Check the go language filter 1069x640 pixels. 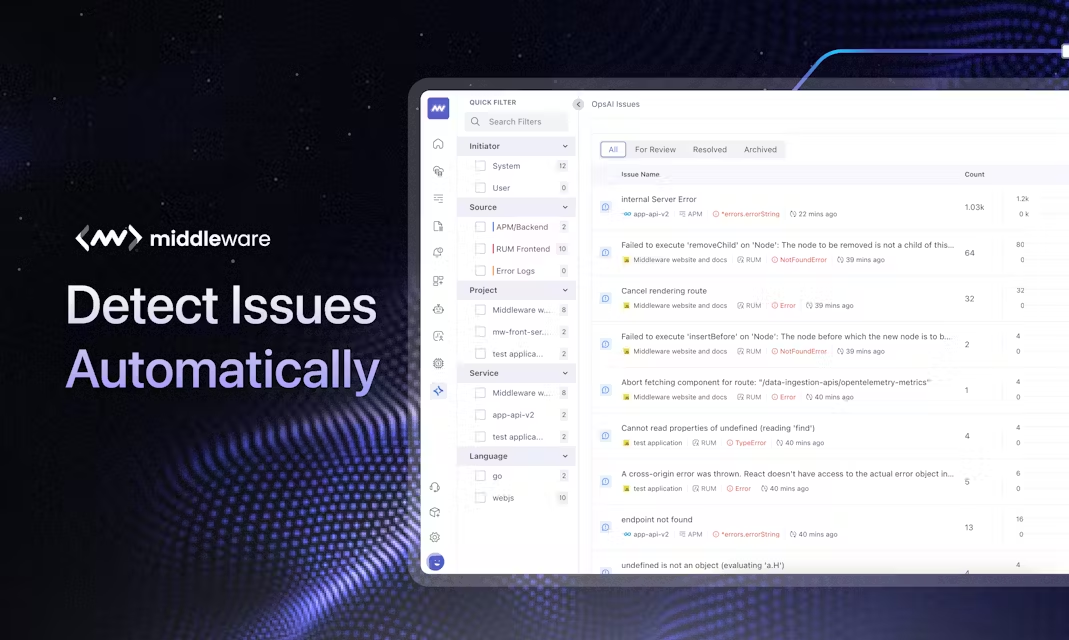481,476
